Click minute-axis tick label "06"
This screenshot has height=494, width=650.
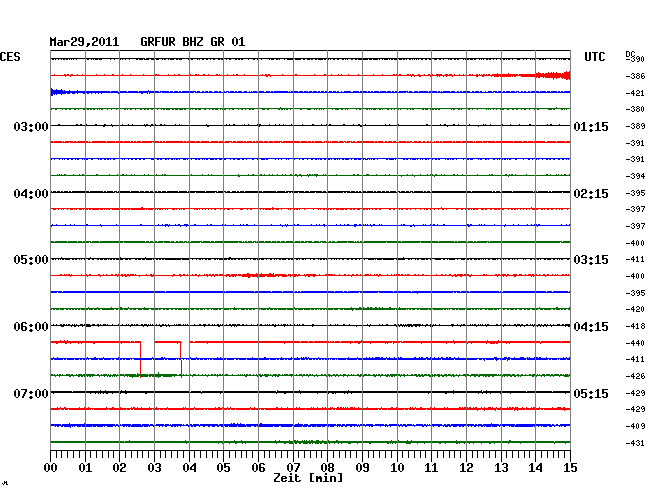[258, 468]
